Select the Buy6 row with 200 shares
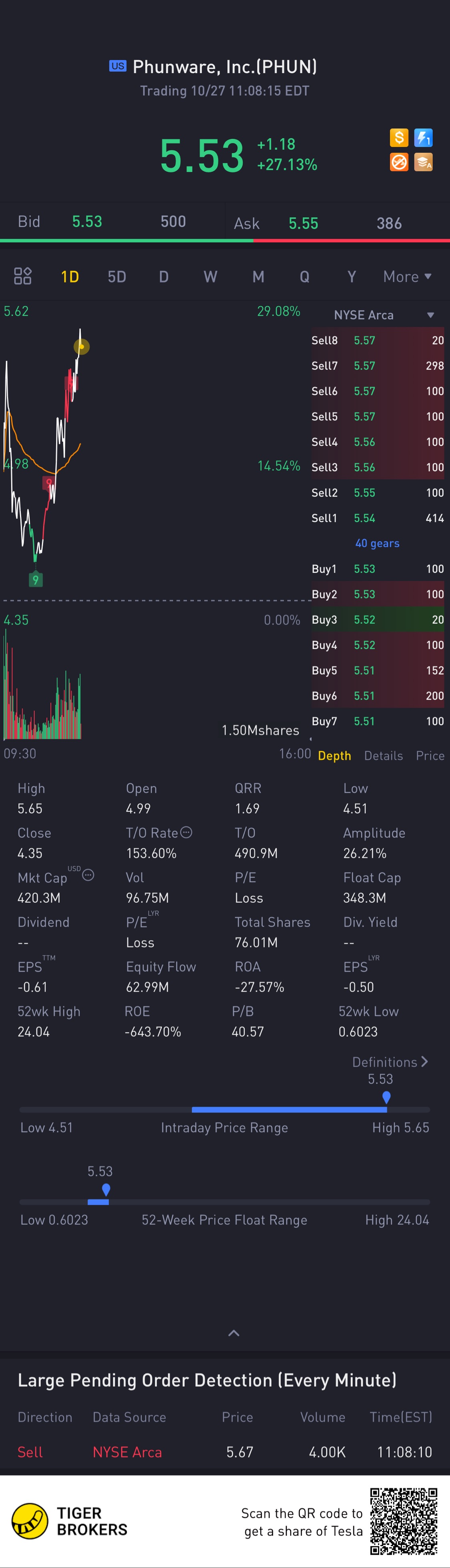Screen dimensions: 450x1568 tap(378, 696)
